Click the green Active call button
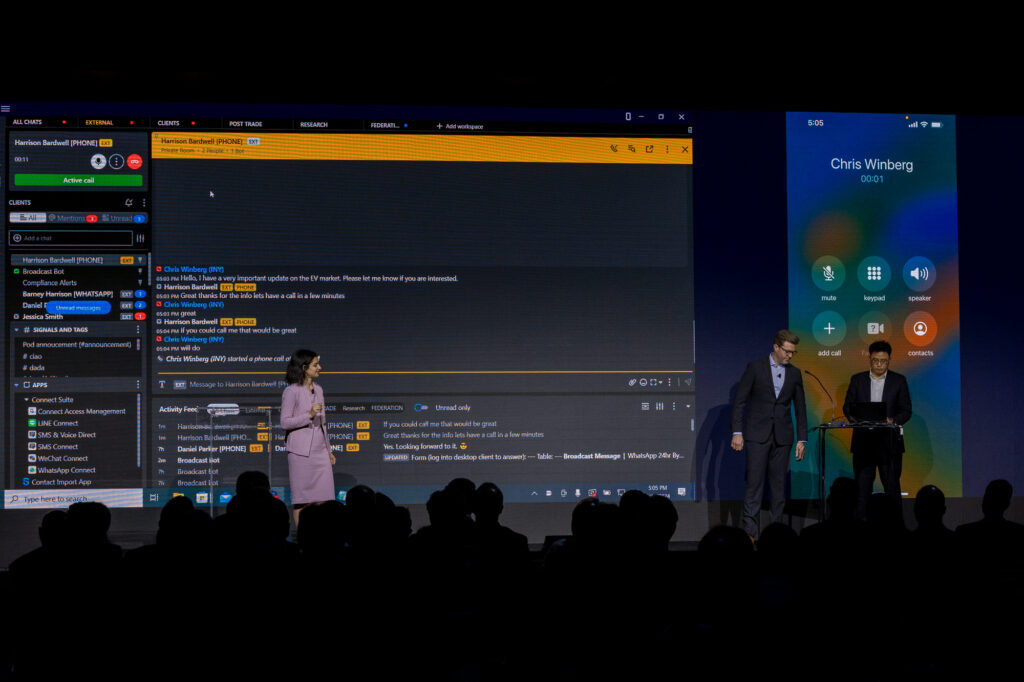The width and height of the screenshot is (1024, 682). [78, 180]
